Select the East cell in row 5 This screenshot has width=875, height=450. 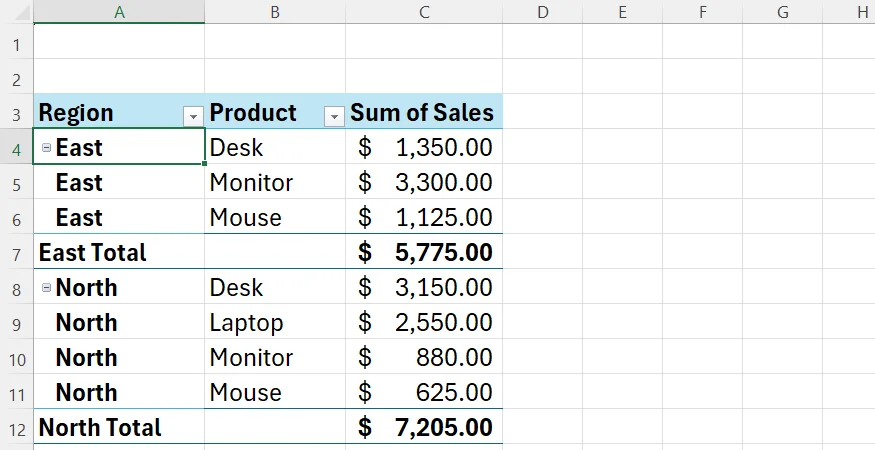tap(119, 182)
